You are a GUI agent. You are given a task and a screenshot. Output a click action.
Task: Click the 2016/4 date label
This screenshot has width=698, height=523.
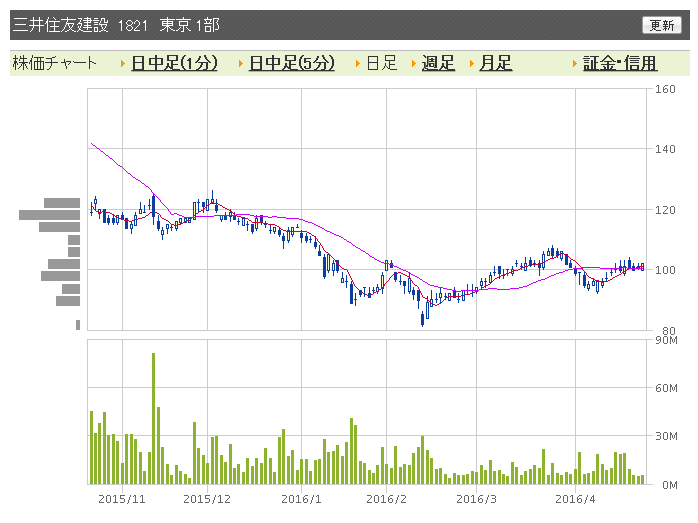[x=575, y=499]
